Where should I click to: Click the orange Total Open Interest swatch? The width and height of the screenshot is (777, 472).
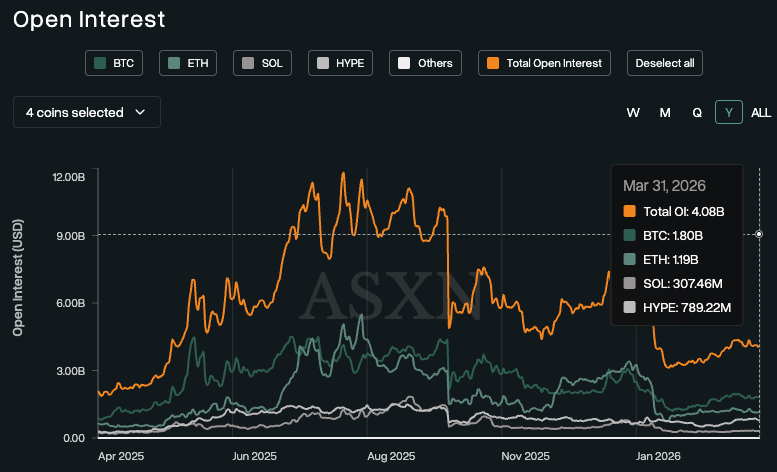(494, 63)
